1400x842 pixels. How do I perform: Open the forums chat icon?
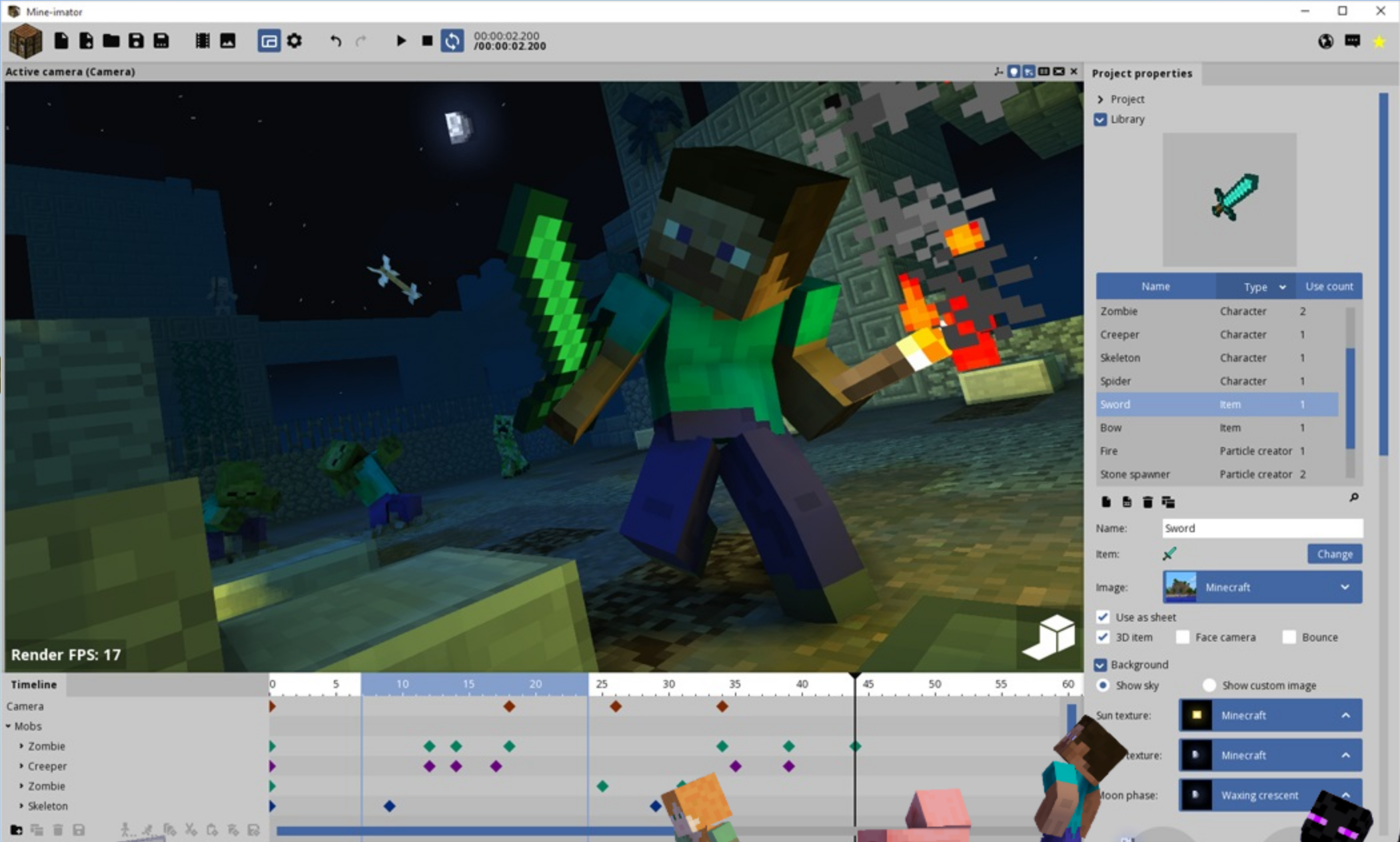pyautogui.click(x=1352, y=41)
